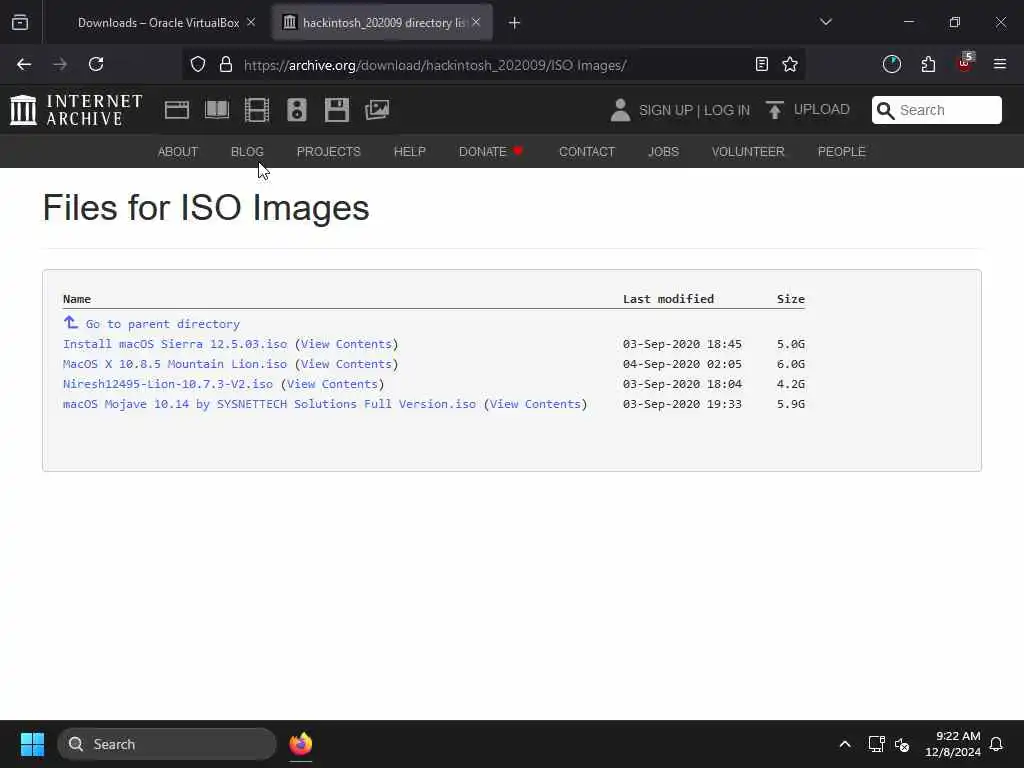
Task: Open the PROJECTS menu item
Action: (328, 152)
